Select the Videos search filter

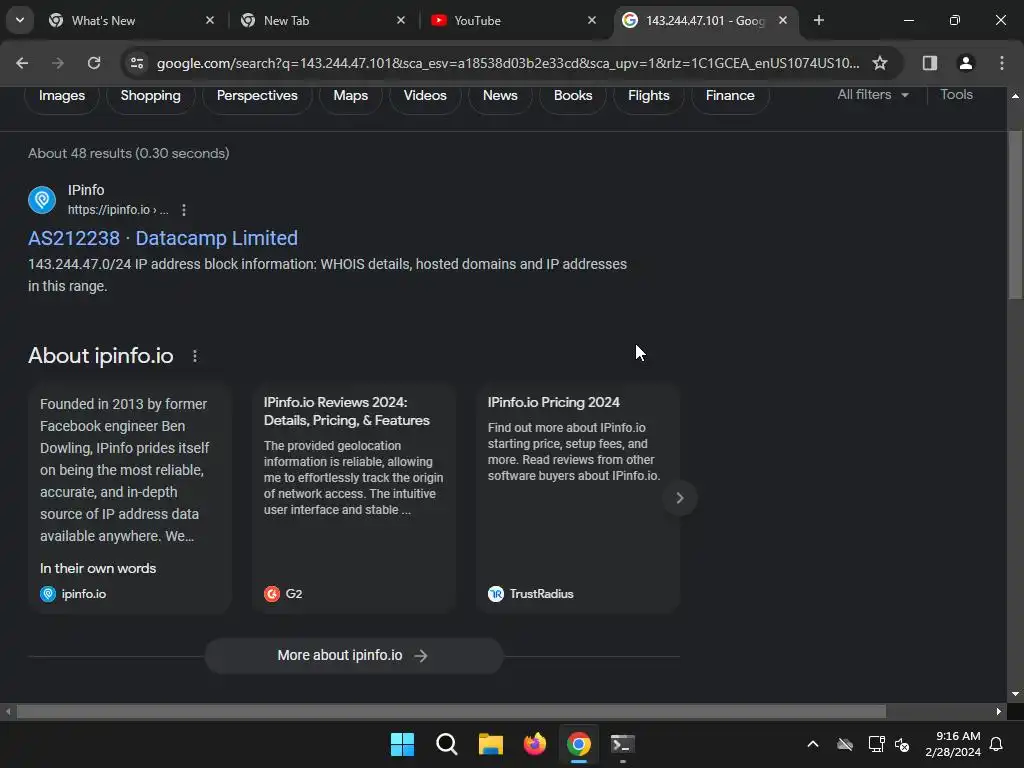click(425, 95)
